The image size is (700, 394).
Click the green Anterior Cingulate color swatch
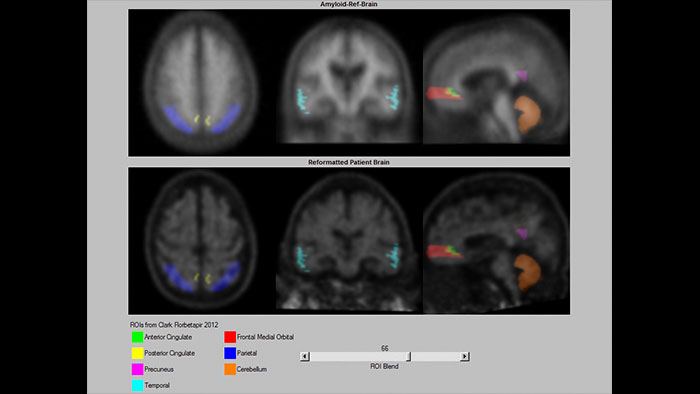coord(138,337)
